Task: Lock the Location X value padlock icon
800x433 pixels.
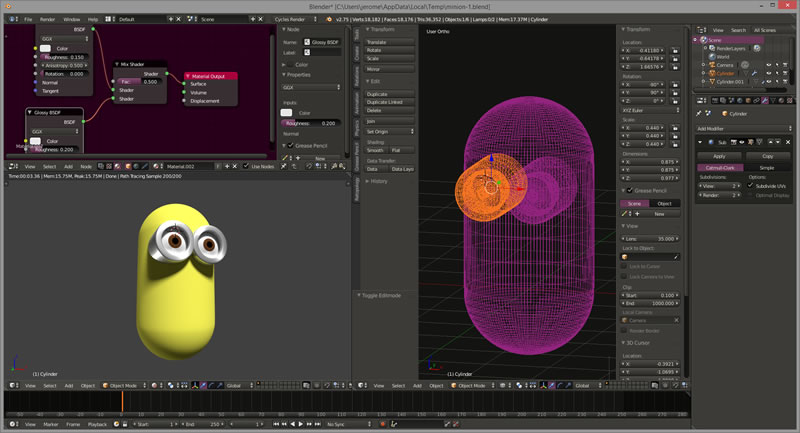Action: pyautogui.click(x=675, y=50)
